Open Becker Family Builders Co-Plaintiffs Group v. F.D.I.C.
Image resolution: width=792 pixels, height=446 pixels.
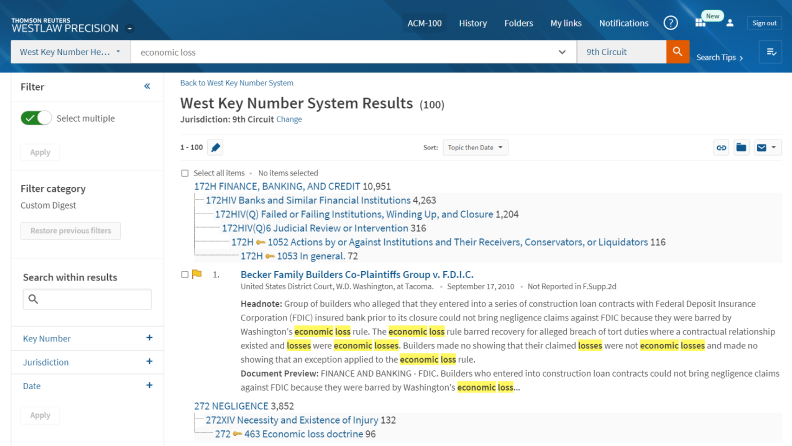(x=357, y=274)
